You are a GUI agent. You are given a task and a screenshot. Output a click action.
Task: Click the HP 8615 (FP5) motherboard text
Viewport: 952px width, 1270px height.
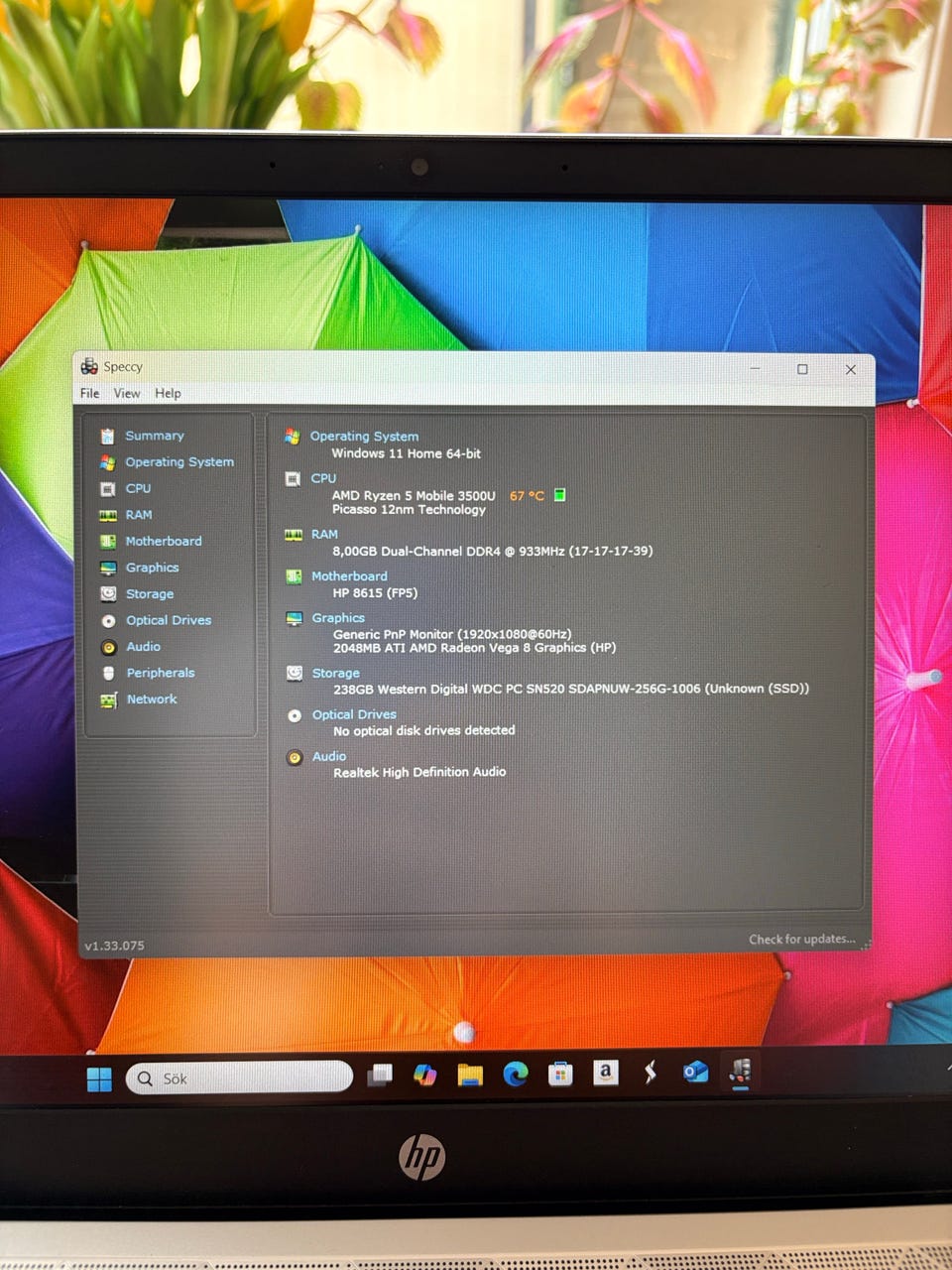(x=375, y=592)
